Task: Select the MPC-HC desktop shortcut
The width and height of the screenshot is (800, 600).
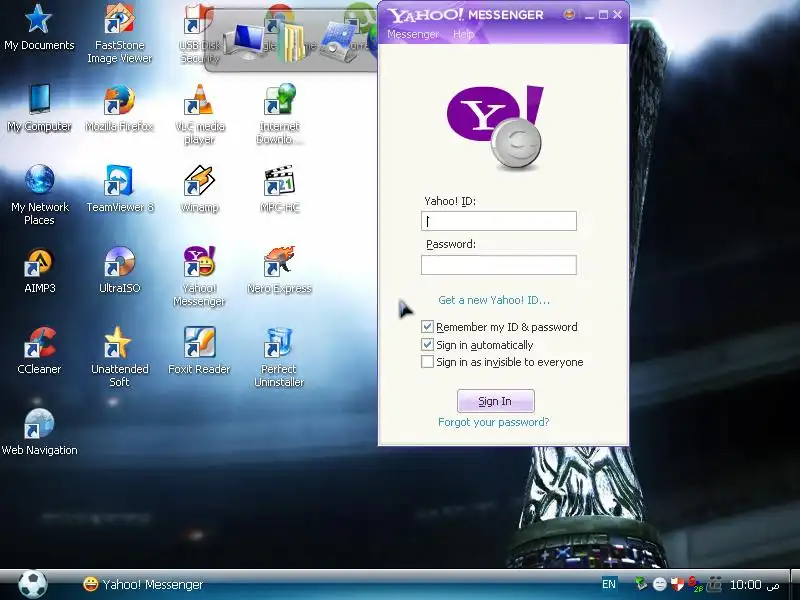Action: coord(279,189)
